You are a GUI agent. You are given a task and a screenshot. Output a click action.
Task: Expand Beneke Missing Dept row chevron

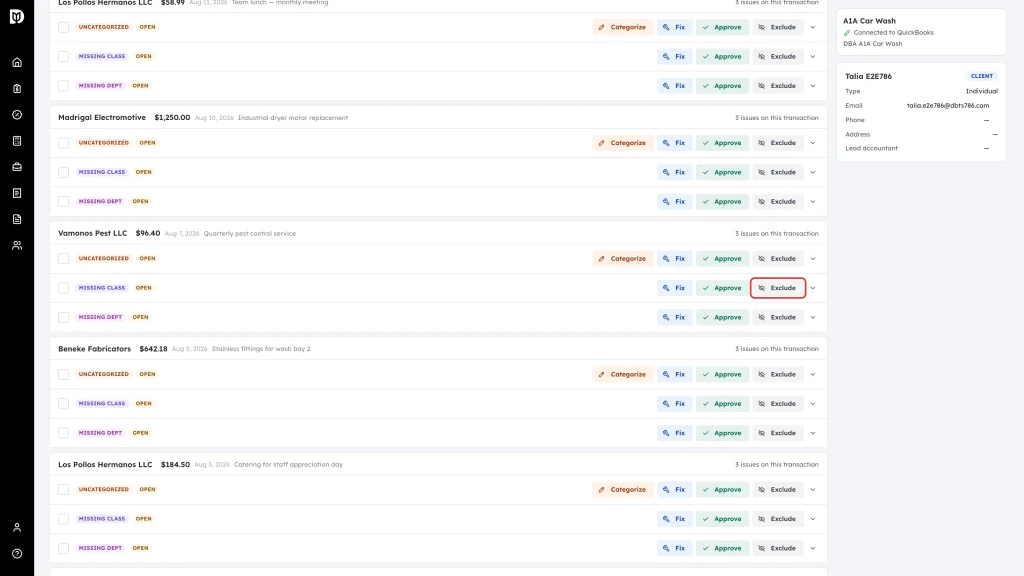[813, 433]
